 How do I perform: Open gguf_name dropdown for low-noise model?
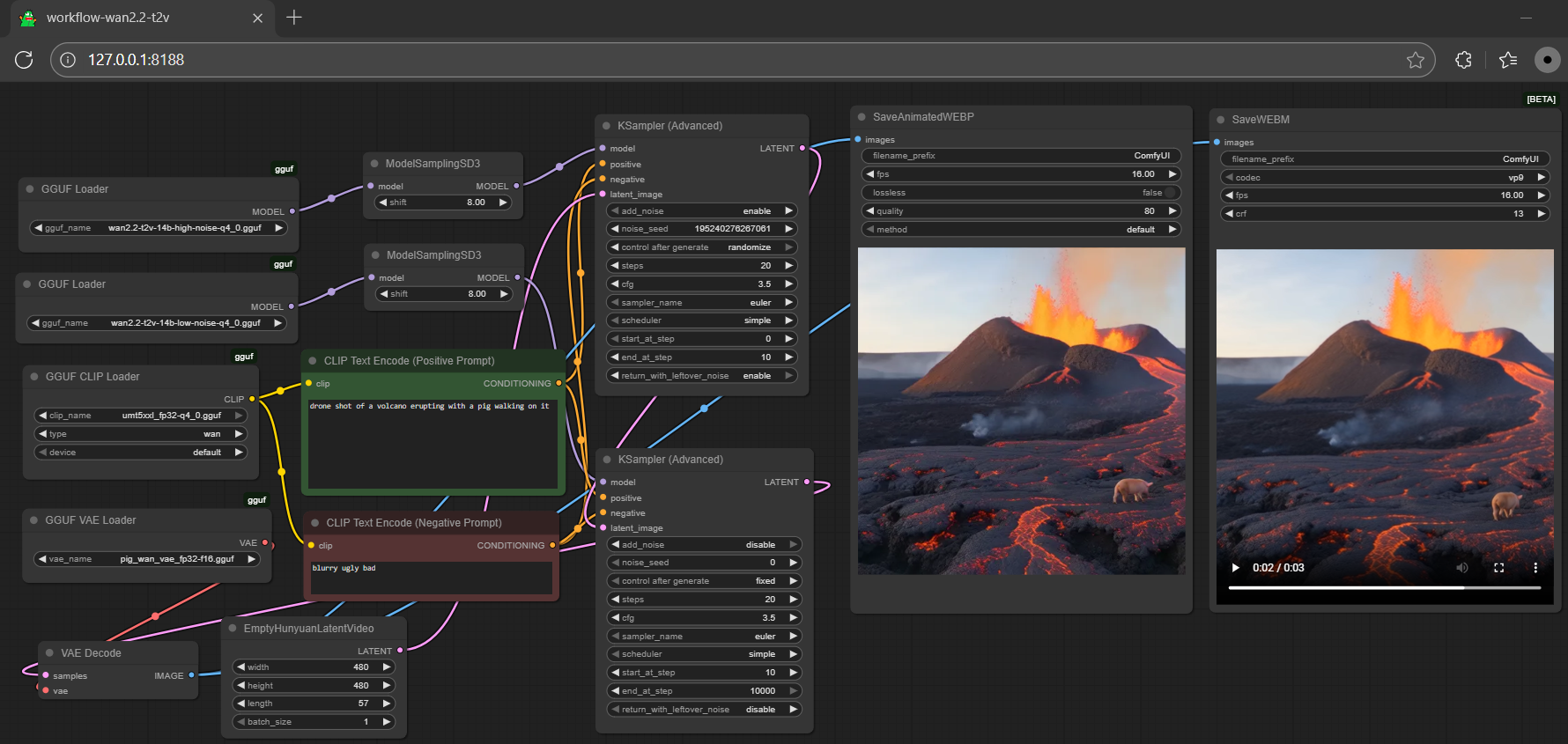[x=157, y=323]
